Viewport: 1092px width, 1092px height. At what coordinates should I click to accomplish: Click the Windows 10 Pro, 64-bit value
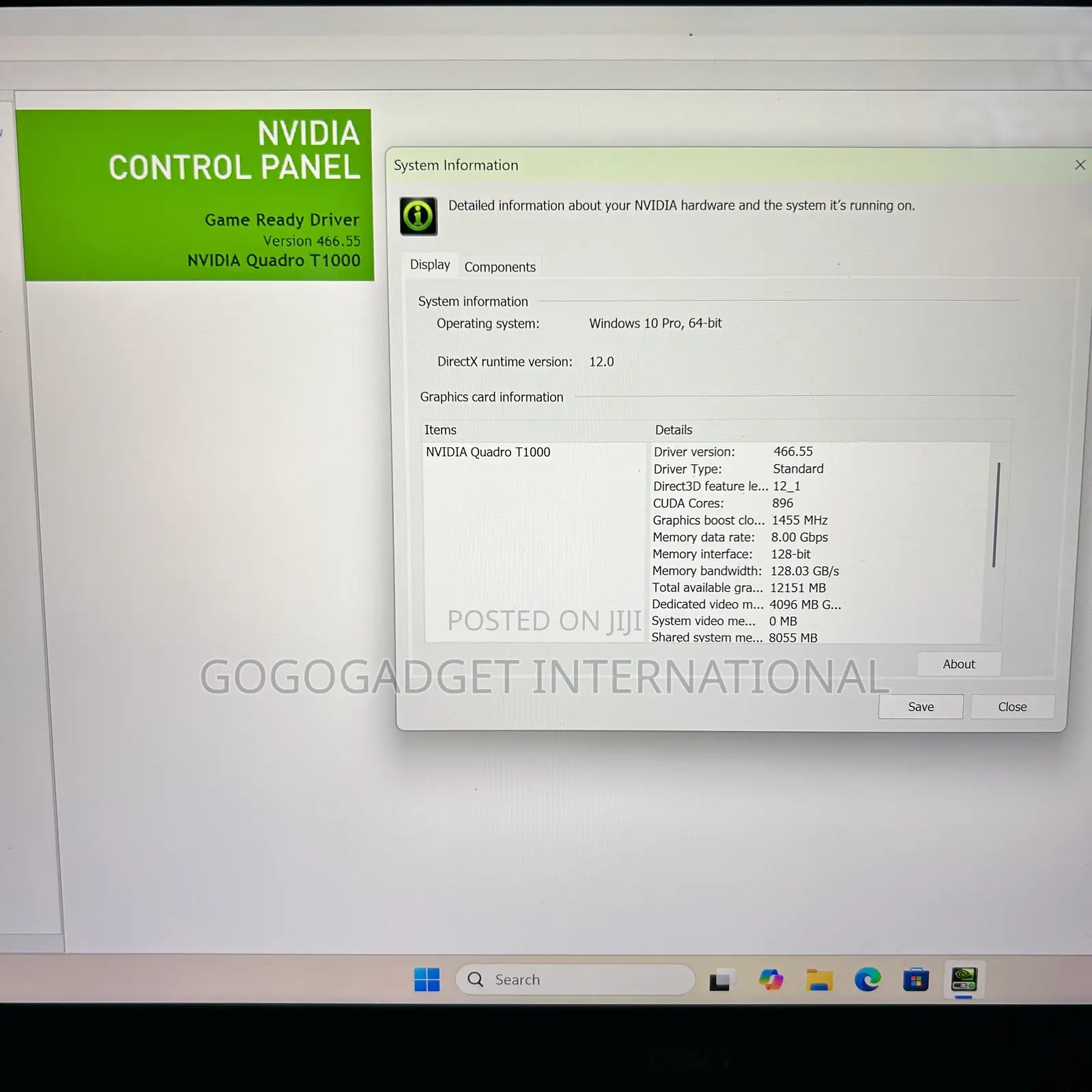point(655,324)
